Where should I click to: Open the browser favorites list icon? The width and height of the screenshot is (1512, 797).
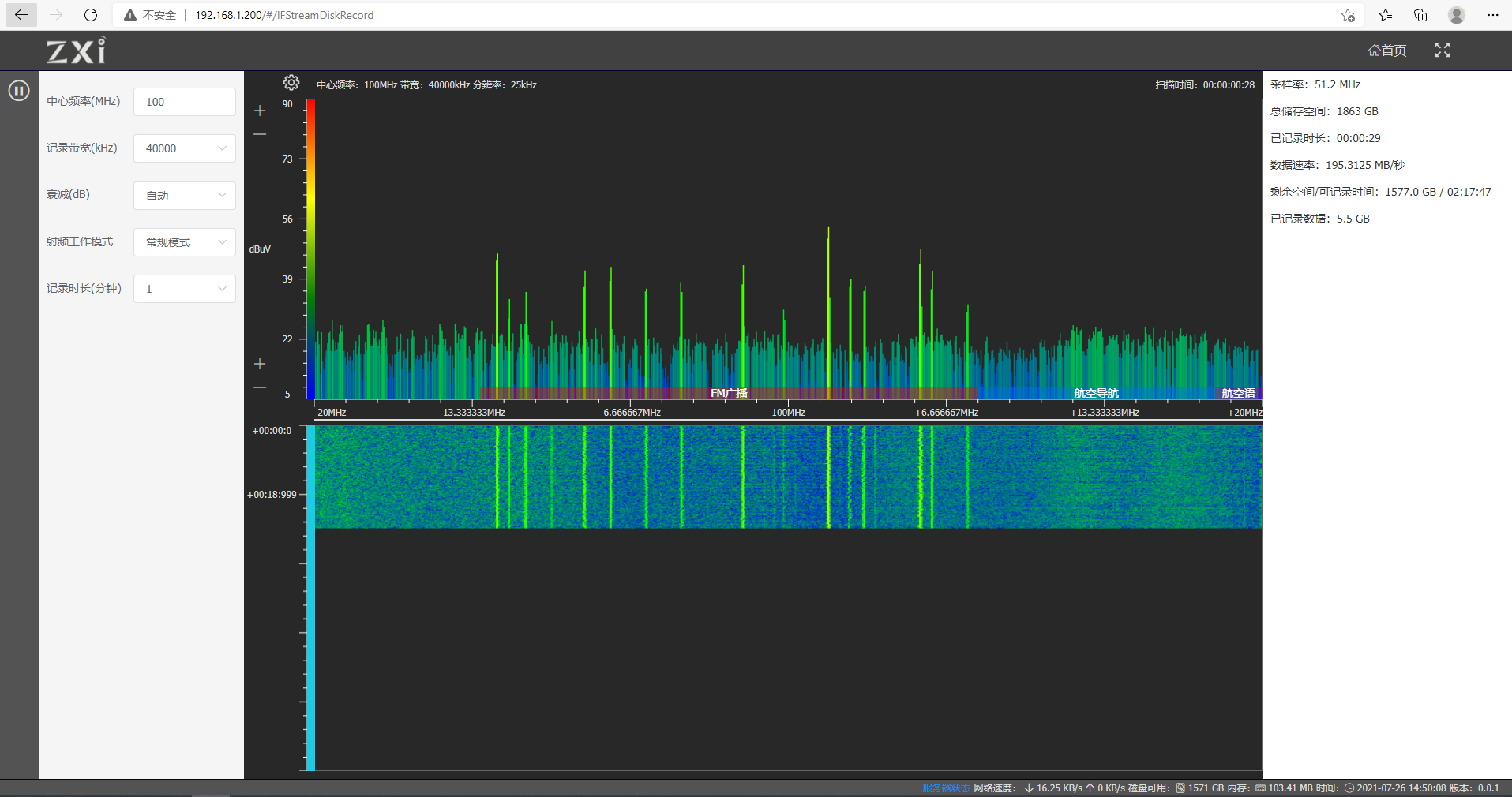[1386, 15]
